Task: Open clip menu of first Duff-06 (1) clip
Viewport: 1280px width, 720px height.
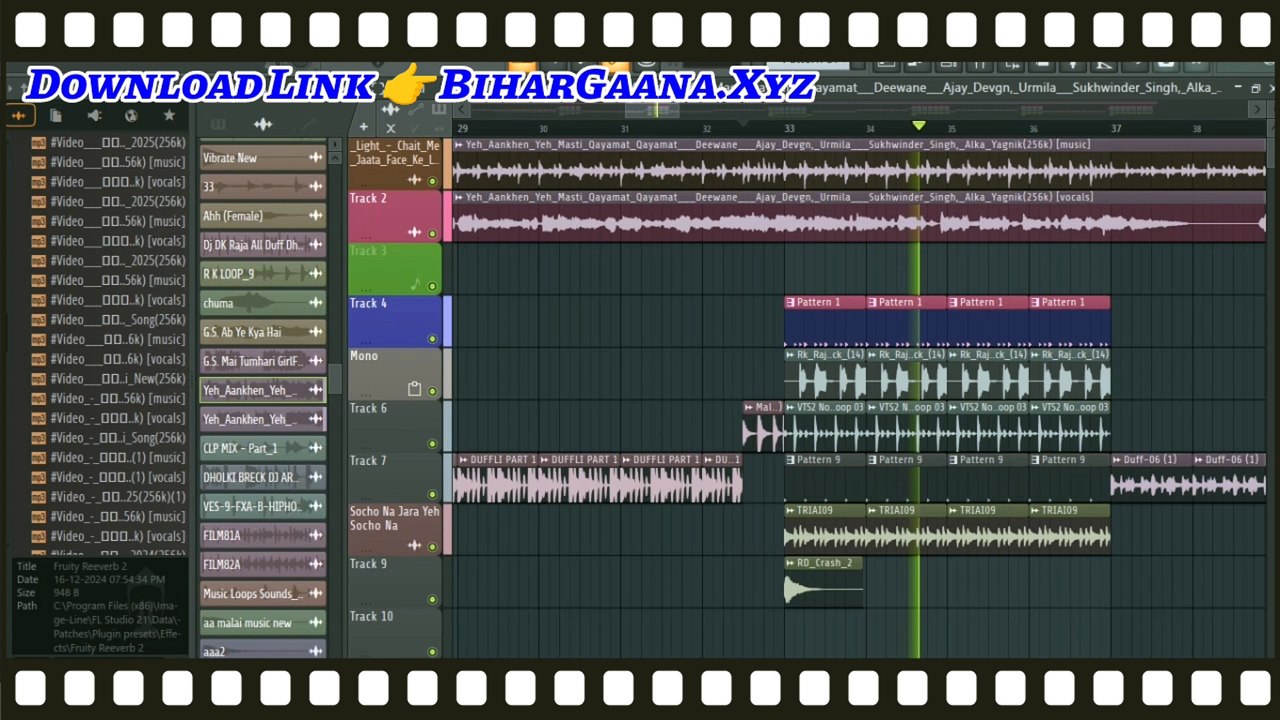Action: (1117, 459)
